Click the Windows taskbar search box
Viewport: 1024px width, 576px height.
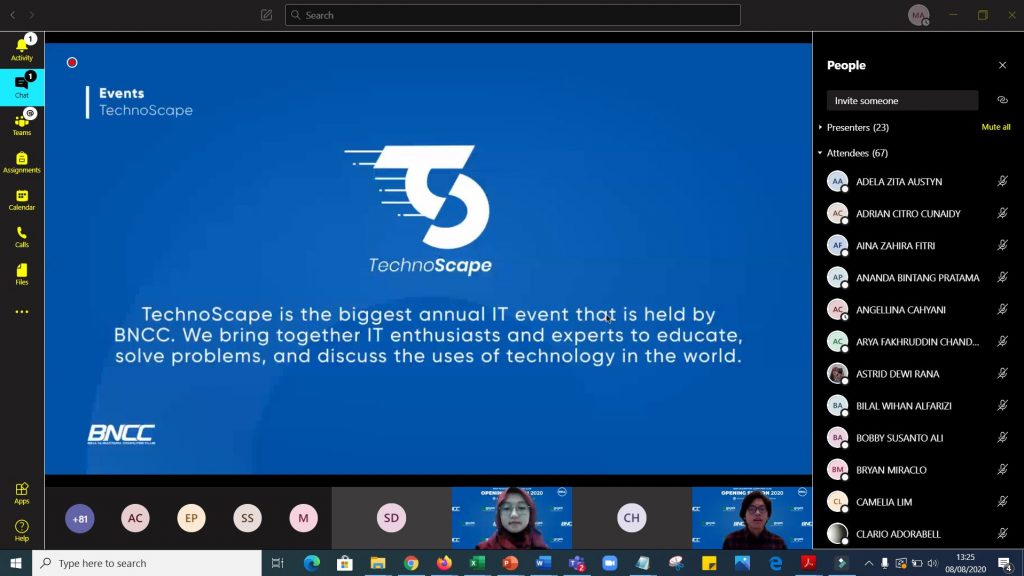[x=147, y=563]
